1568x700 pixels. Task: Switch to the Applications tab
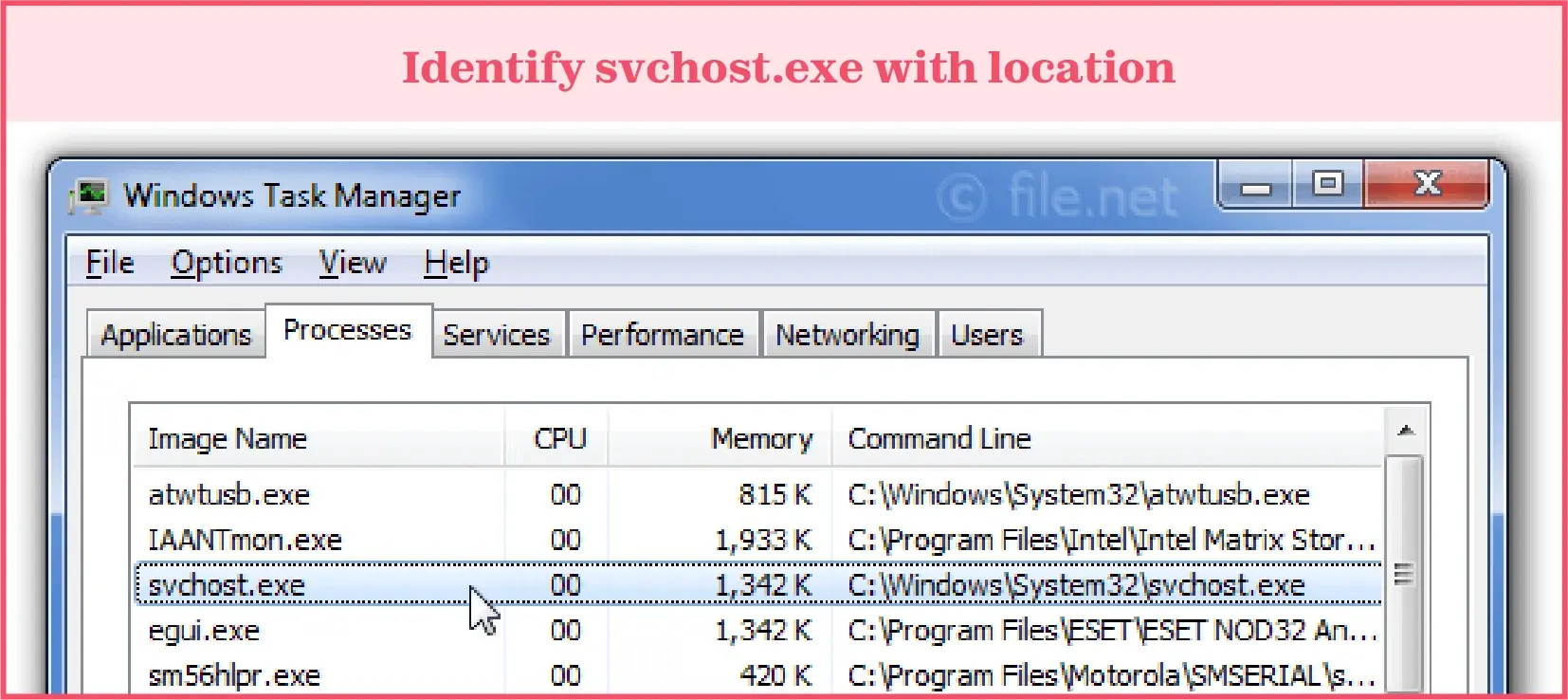(x=175, y=334)
